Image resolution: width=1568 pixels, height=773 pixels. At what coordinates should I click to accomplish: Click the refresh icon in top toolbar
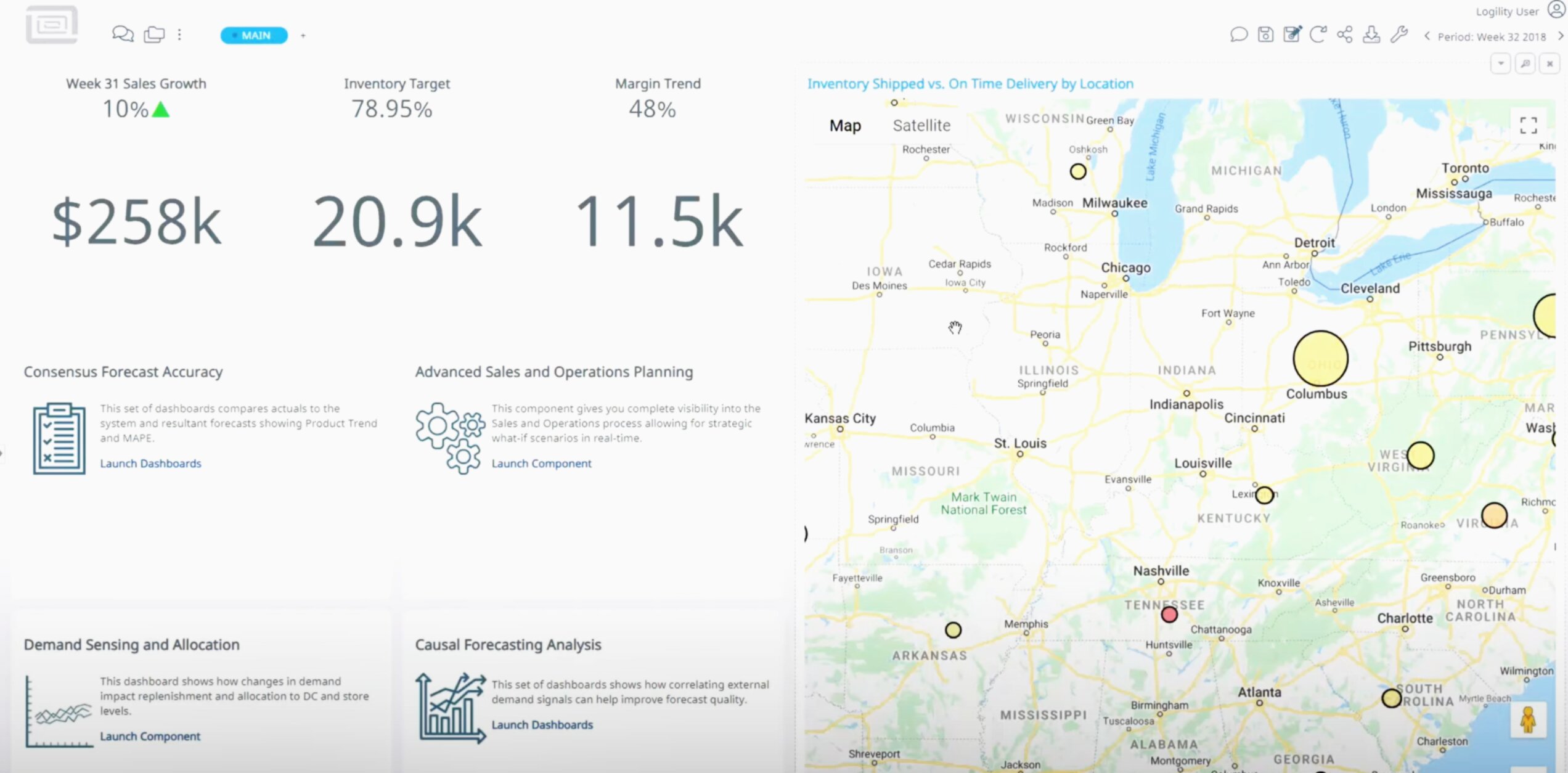[1318, 35]
